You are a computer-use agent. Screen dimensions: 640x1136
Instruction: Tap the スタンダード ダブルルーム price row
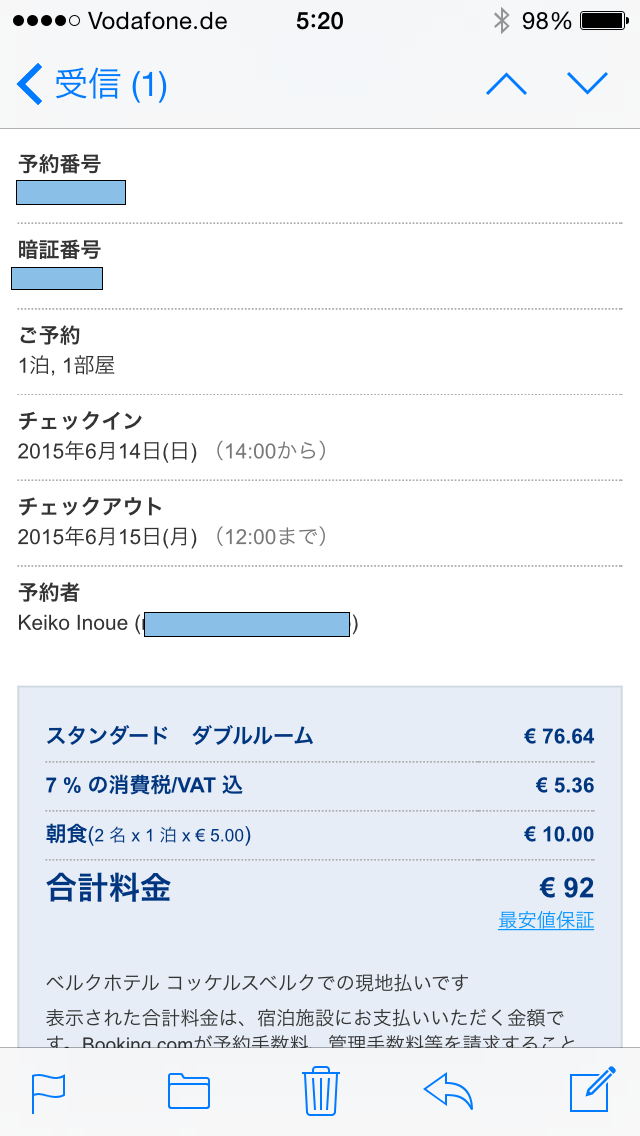[x=320, y=737]
